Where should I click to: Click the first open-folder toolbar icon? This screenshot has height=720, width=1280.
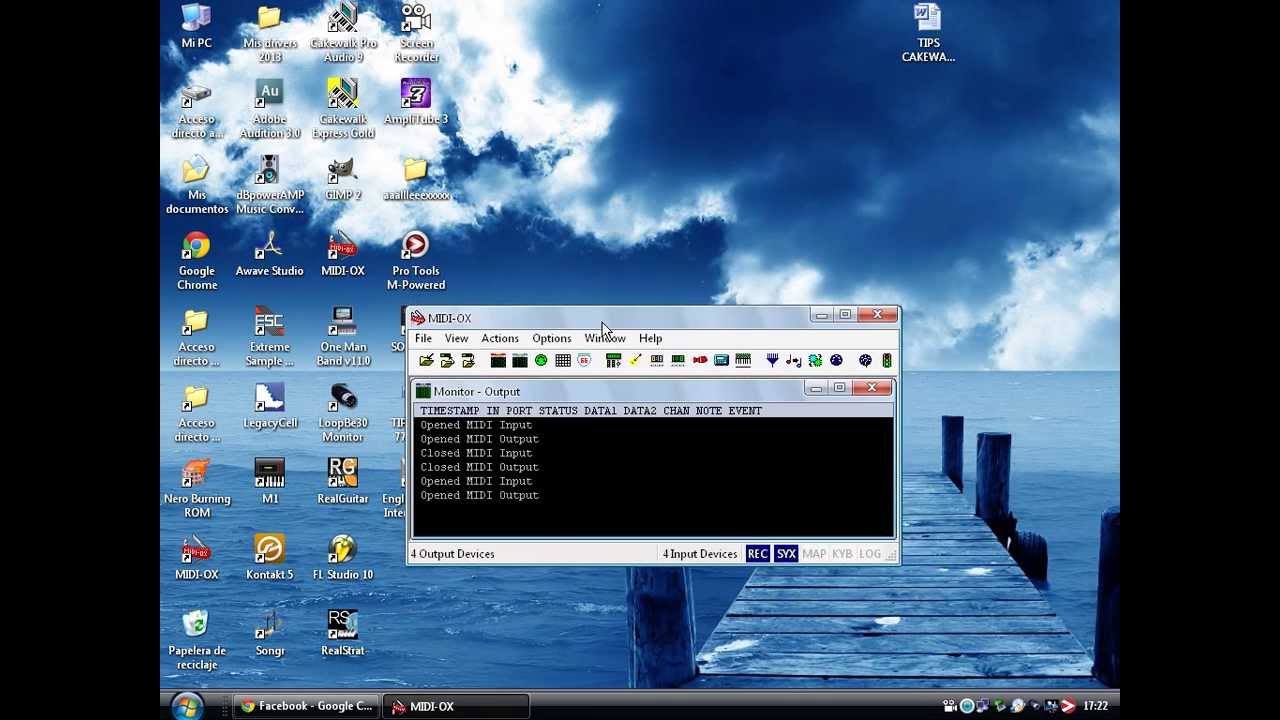[427, 360]
